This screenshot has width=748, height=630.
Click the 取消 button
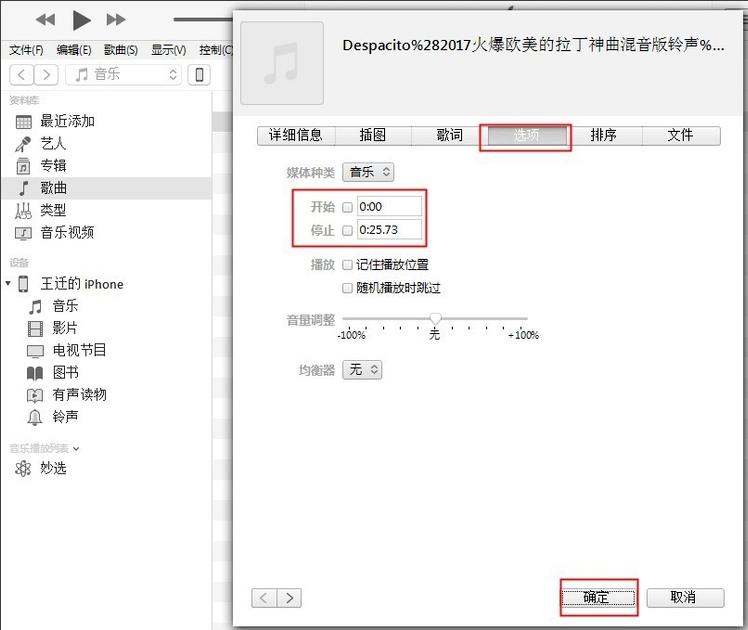coord(685,598)
